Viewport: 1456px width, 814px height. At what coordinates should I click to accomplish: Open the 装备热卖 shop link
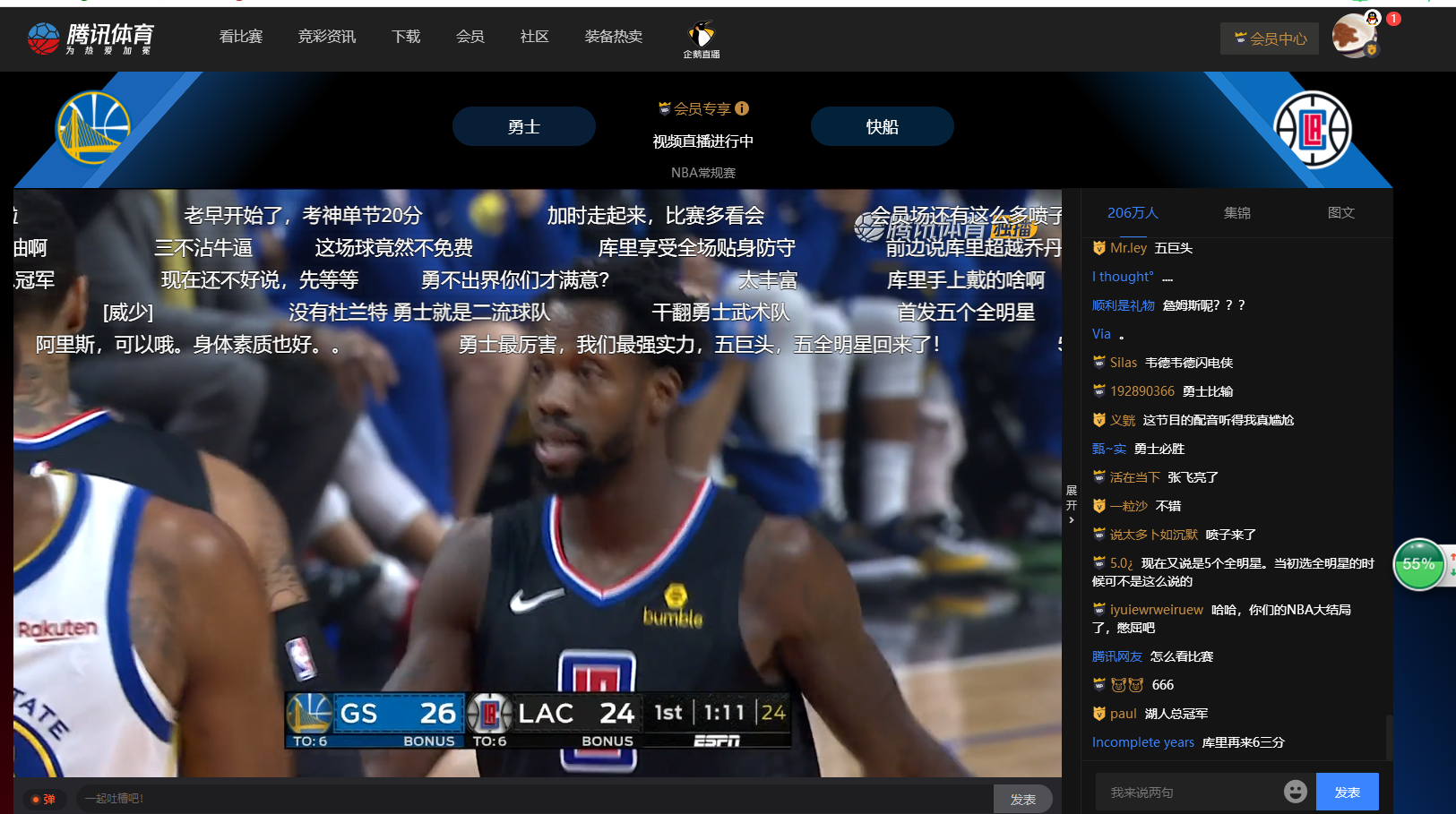tap(614, 37)
